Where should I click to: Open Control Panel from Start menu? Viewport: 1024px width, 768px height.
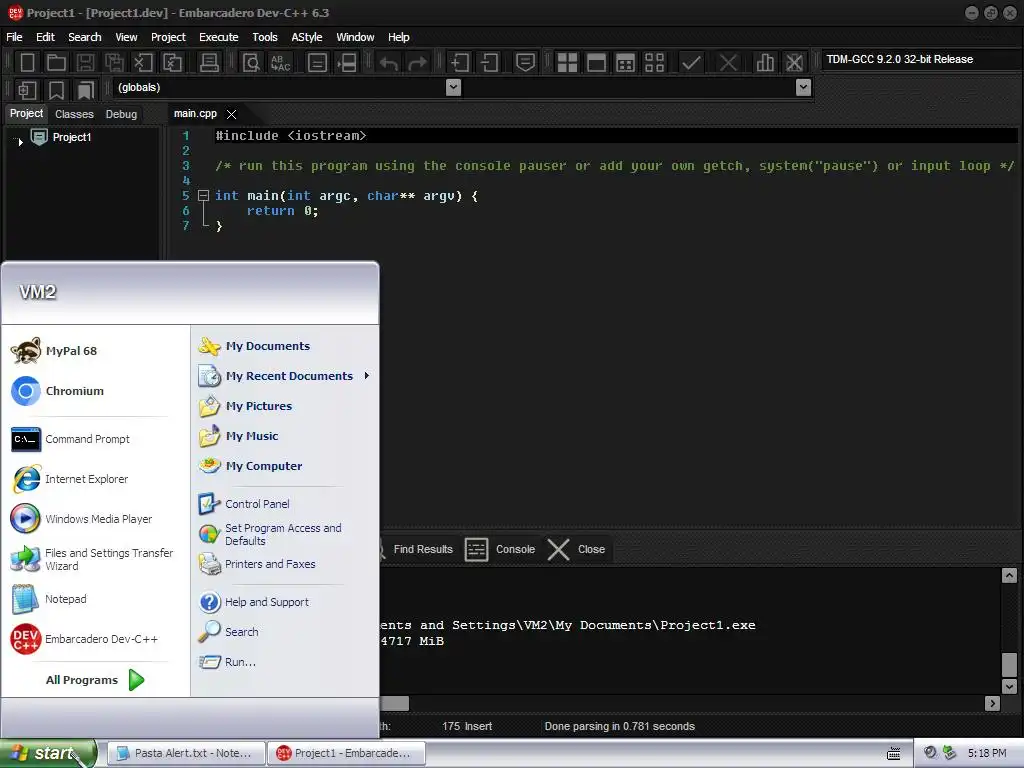pos(257,504)
